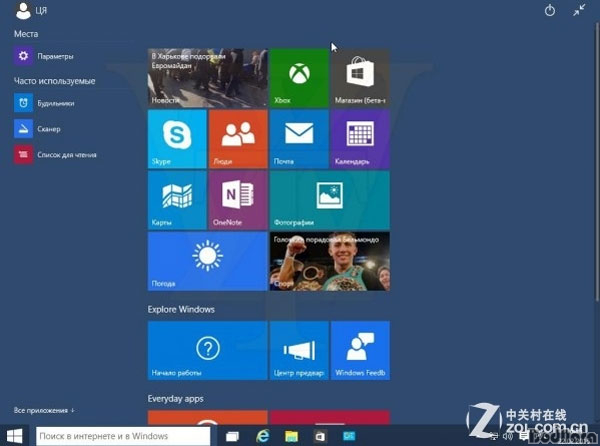Open the Windows Feedback tile
This screenshot has height=446, width=600.
pyautogui.click(x=360, y=350)
